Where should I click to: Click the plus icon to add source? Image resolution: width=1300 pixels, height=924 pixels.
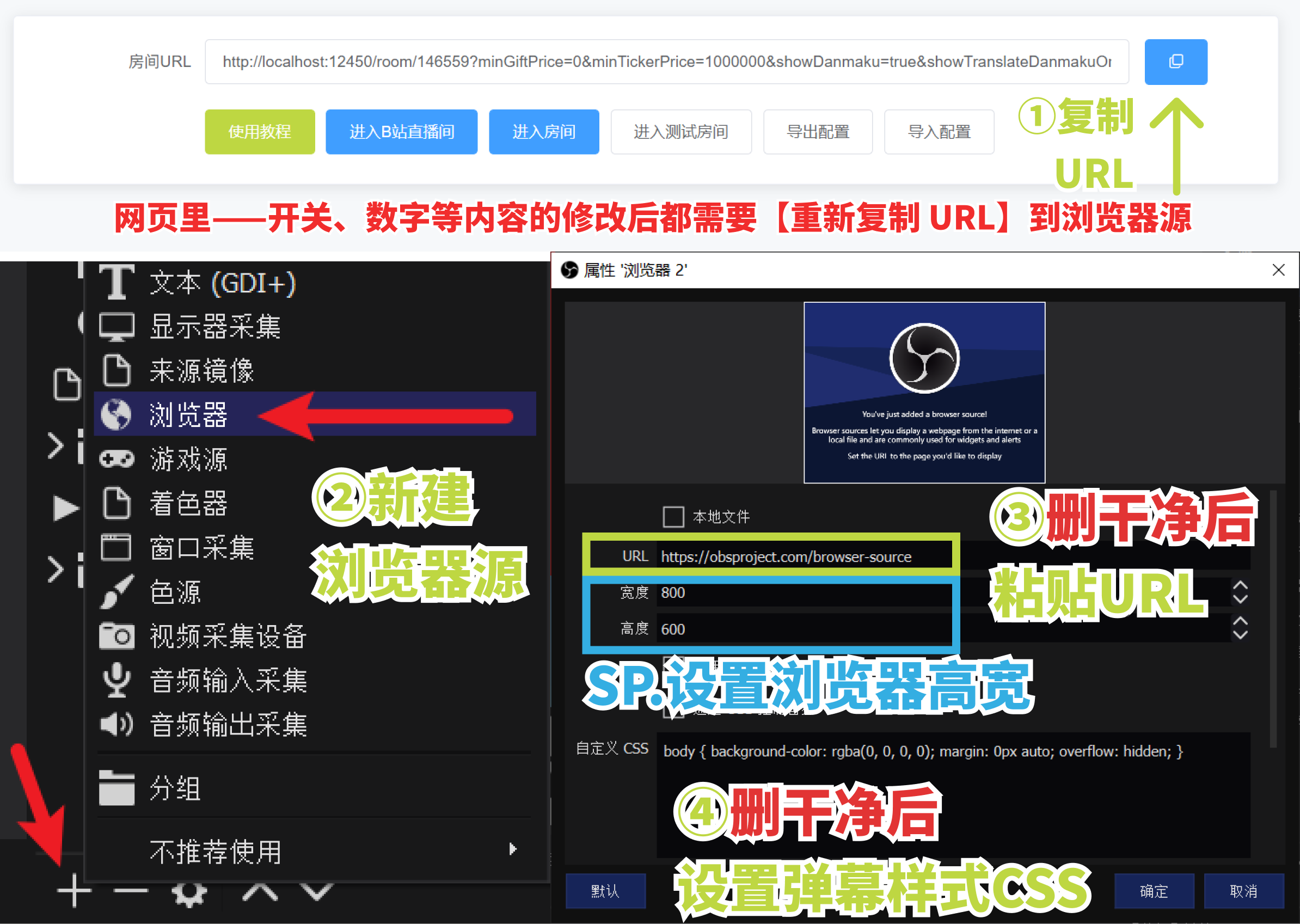(74, 890)
